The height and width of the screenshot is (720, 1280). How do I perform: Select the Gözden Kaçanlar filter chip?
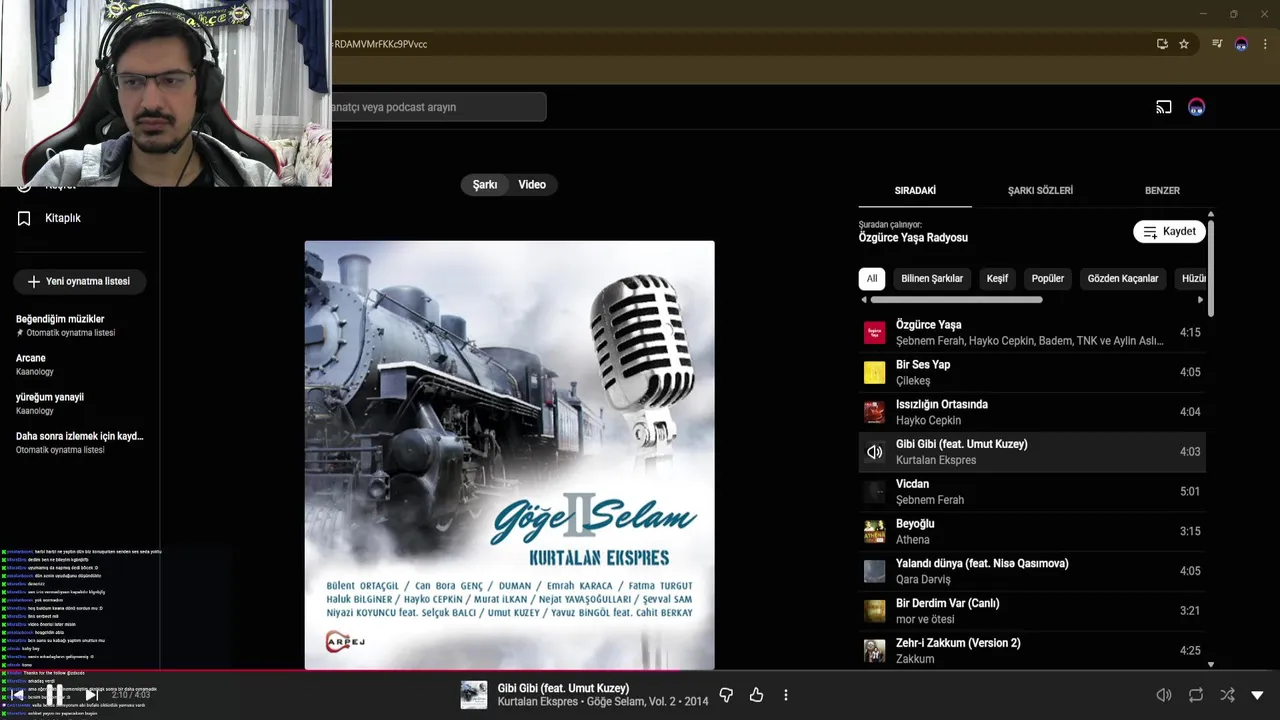tap(1123, 279)
